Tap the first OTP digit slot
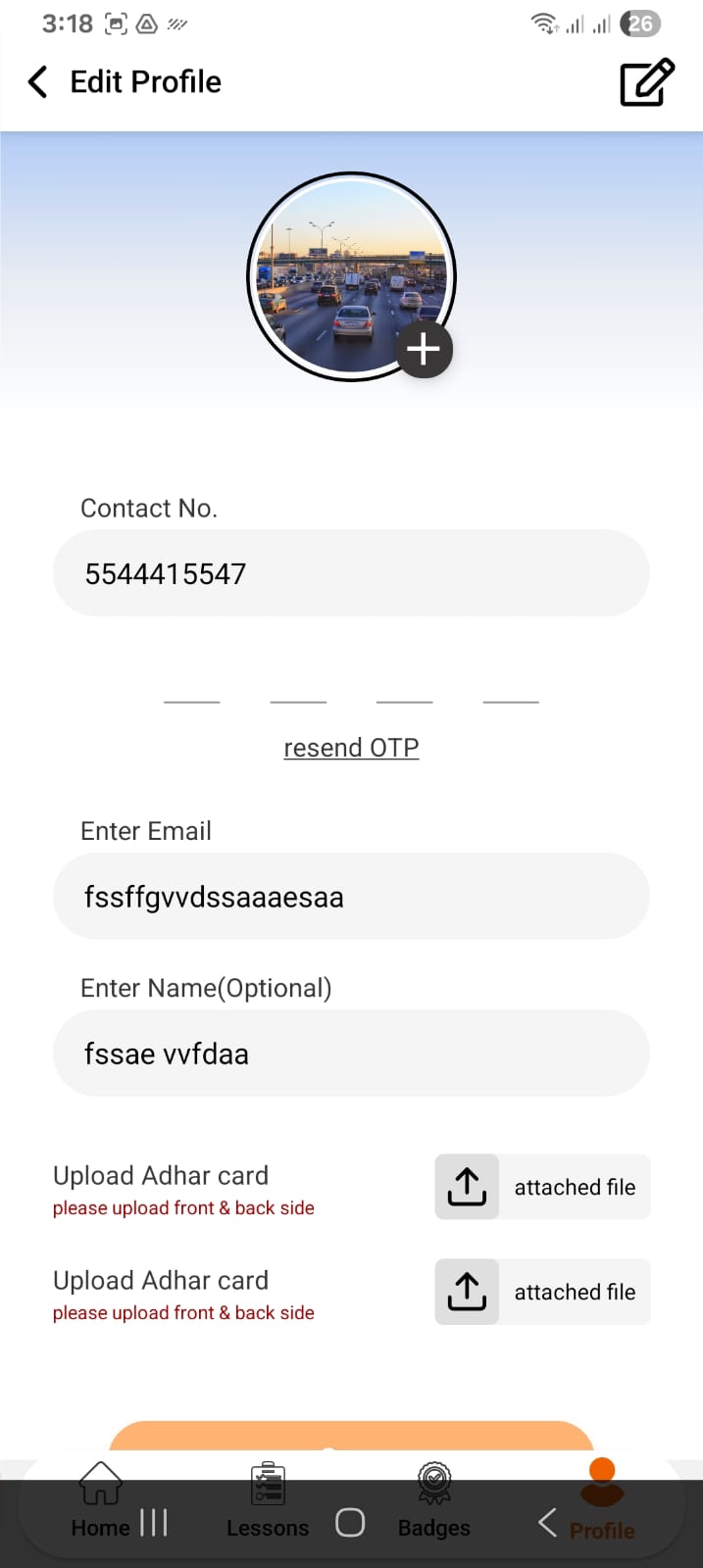 [192, 688]
